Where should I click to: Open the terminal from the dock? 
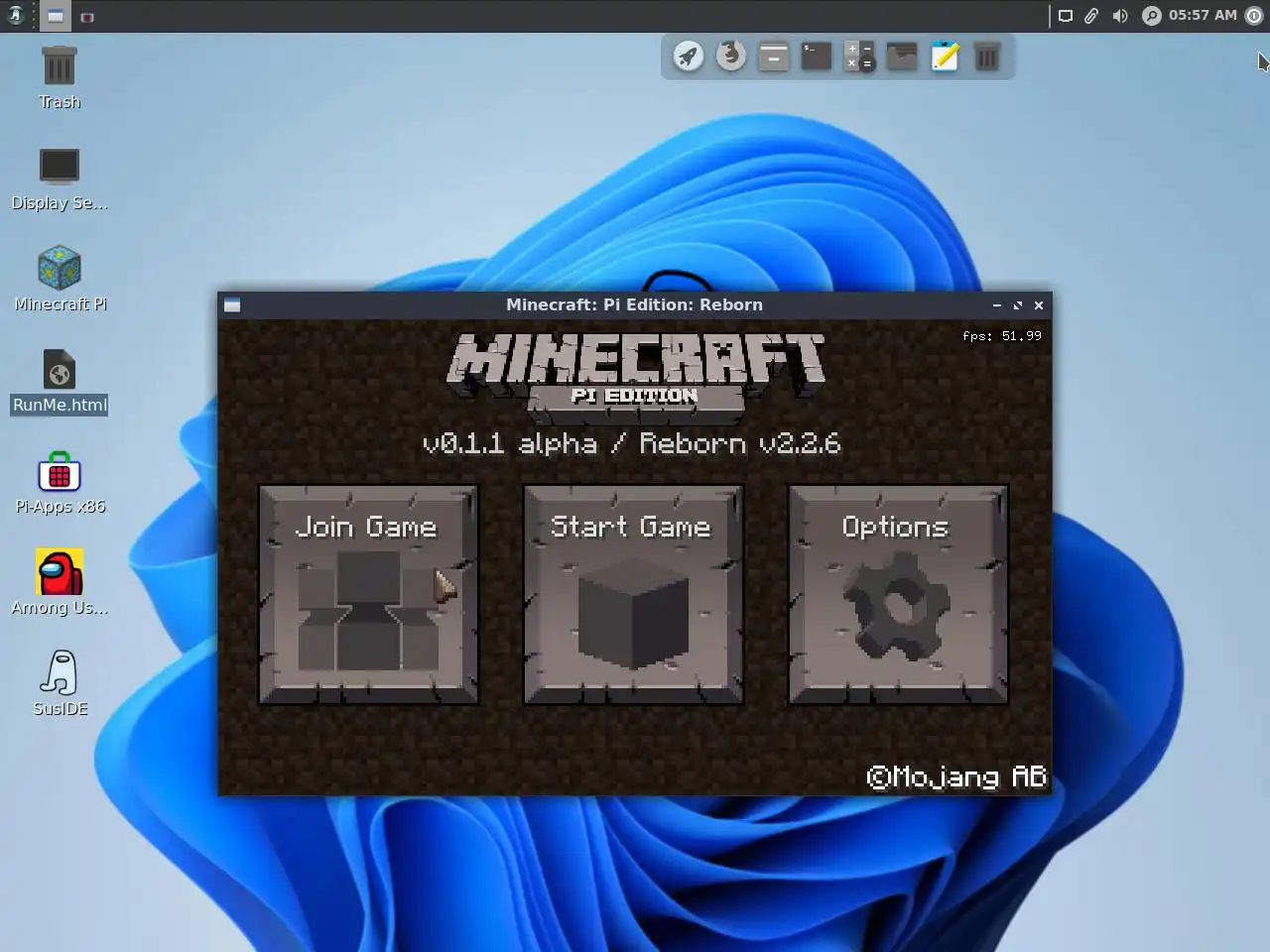[x=817, y=56]
